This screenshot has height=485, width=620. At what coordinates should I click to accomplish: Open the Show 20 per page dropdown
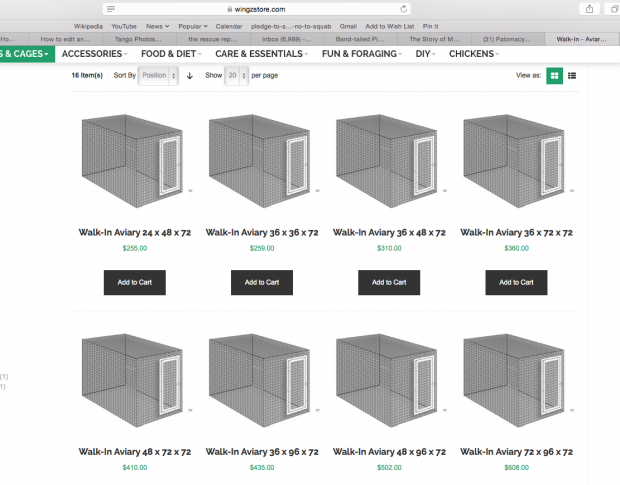pyautogui.click(x=236, y=75)
